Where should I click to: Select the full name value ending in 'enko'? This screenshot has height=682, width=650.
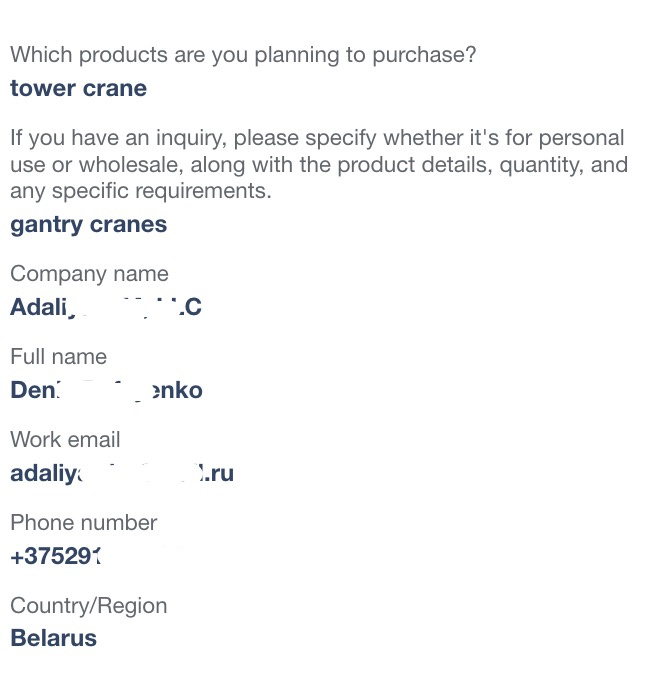(107, 390)
